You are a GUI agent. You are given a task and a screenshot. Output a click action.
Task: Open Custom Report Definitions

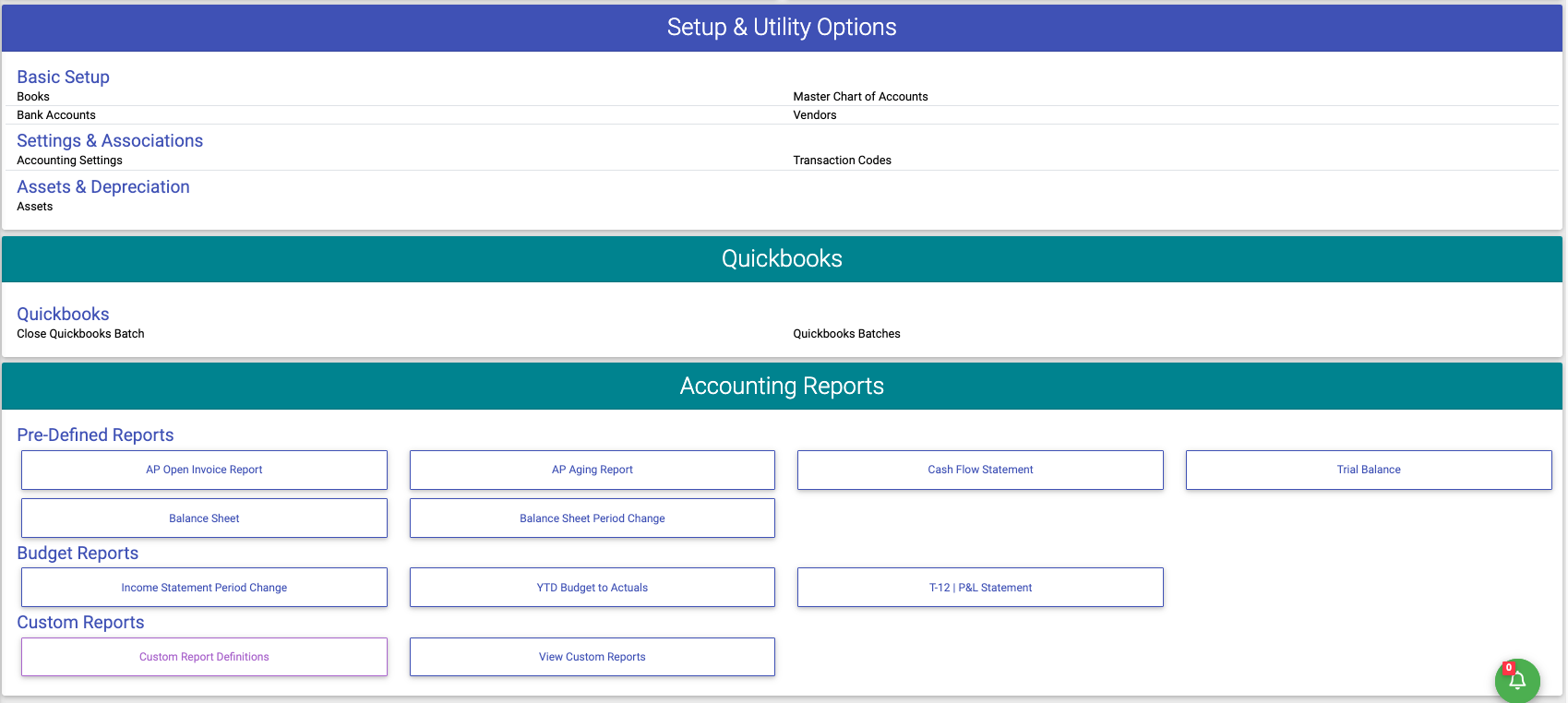coord(204,657)
